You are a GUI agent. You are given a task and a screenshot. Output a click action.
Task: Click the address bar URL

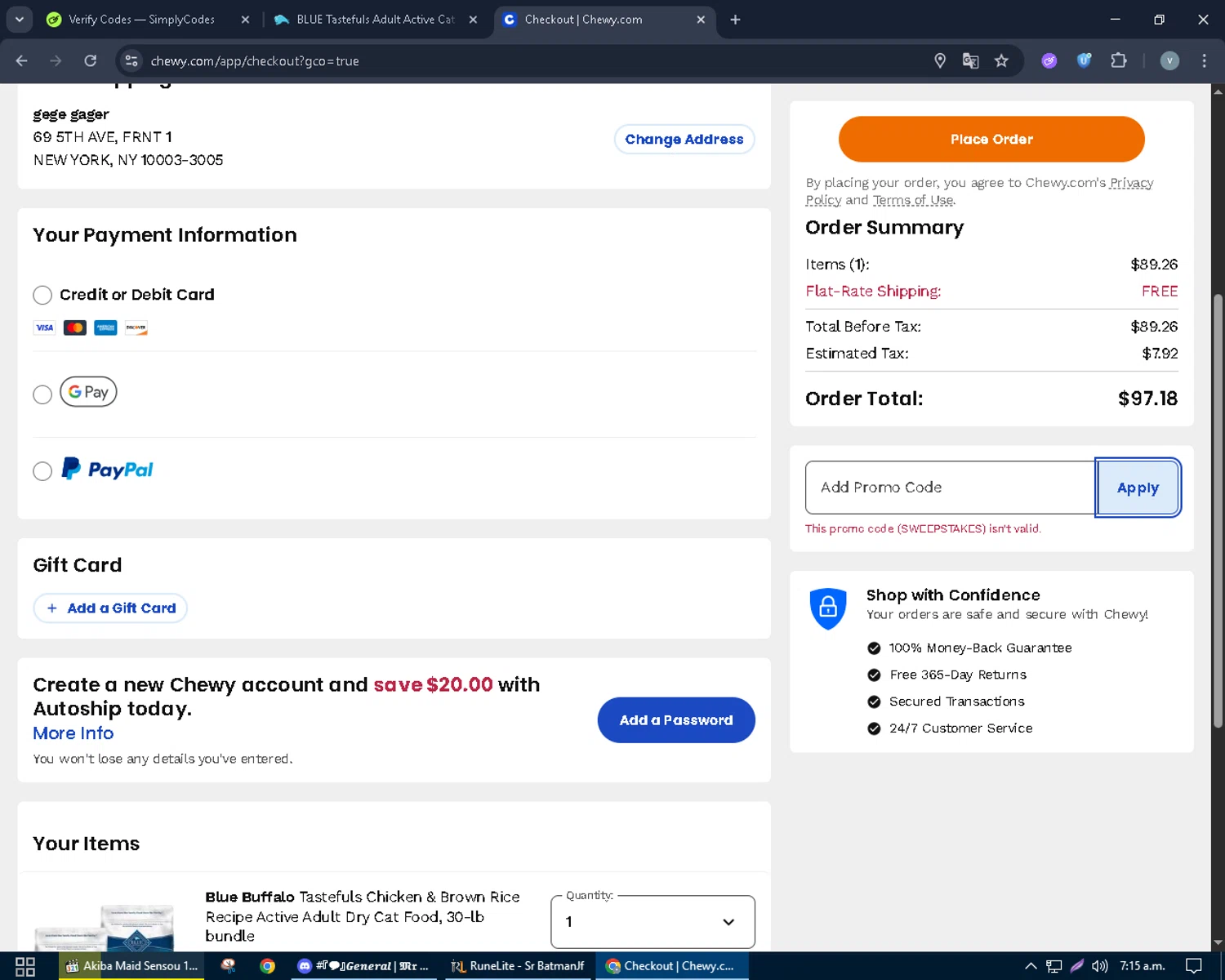coord(255,61)
